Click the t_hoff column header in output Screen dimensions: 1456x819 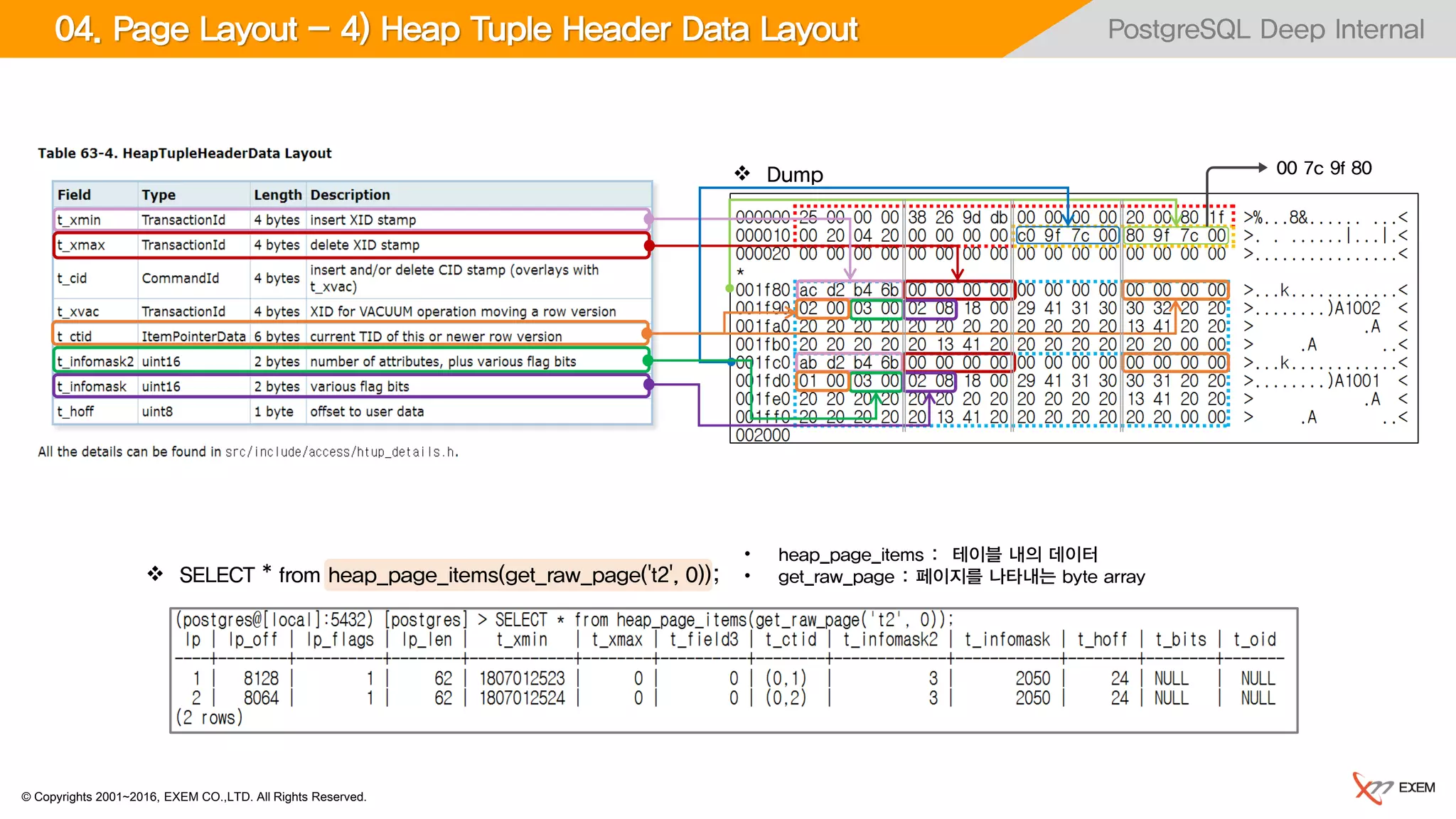click(x=1102, y=639)
